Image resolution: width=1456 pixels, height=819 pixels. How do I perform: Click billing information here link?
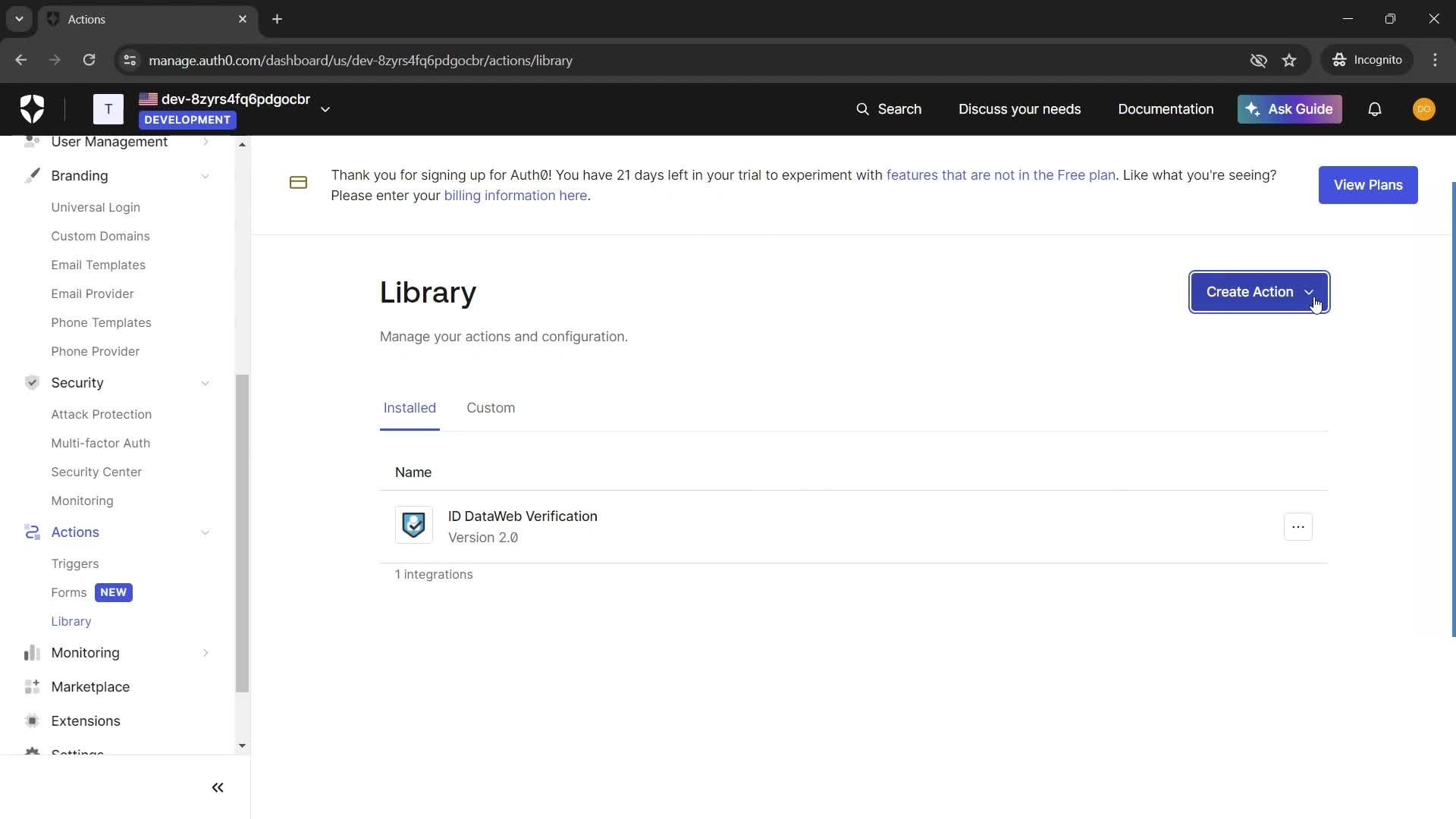point(516,196)
